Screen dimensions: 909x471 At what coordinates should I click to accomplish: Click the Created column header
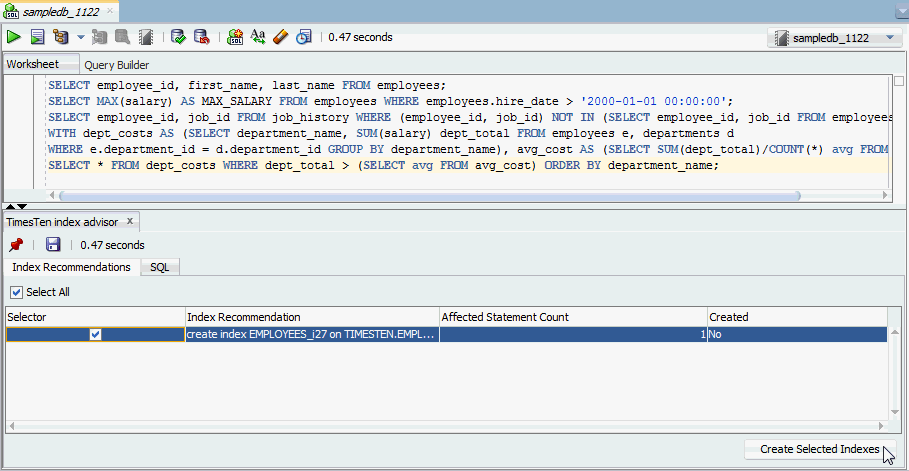(x=797, y=317)
